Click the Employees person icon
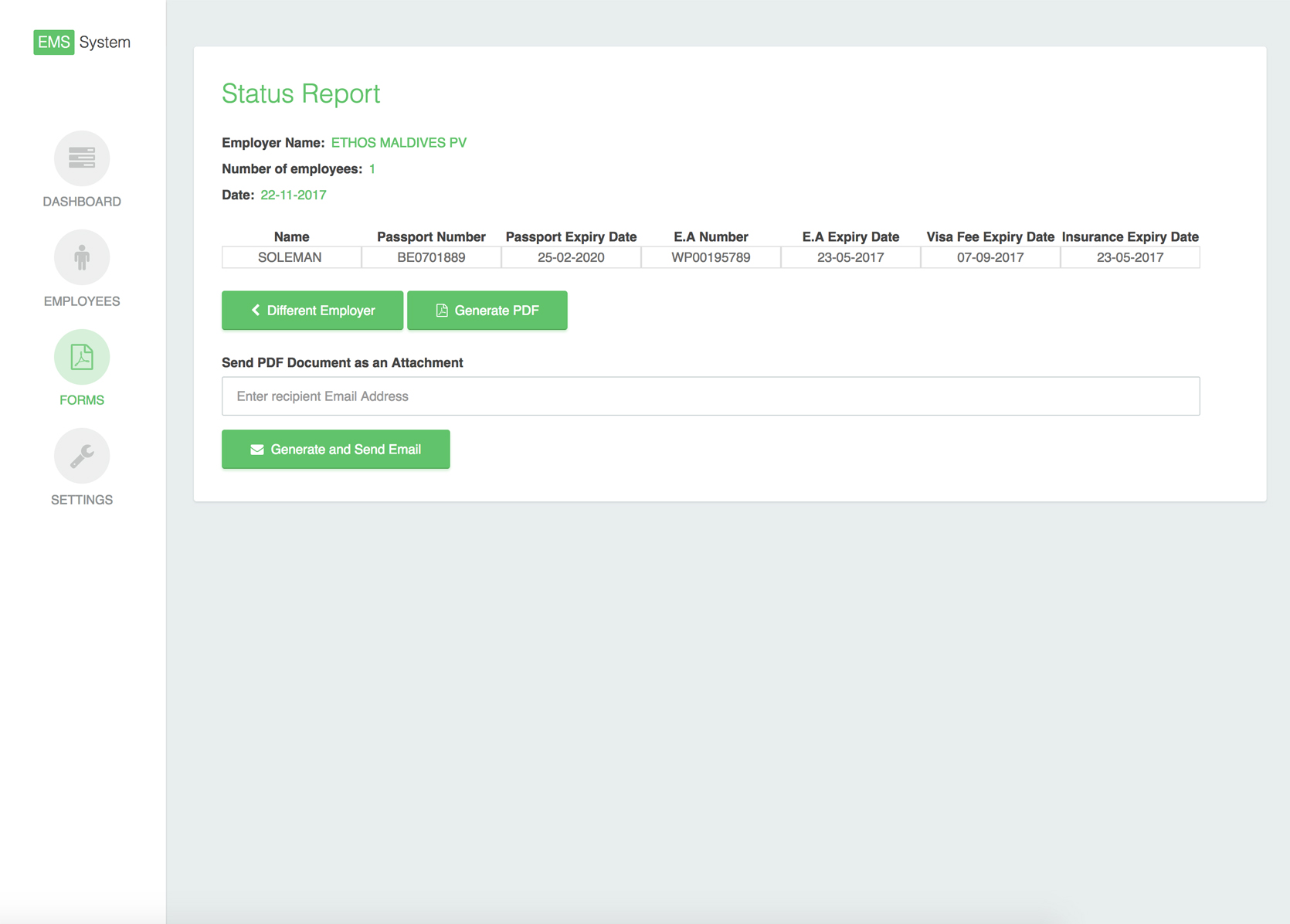Image resolution: width=1290 pixels, height=924 pixels. click(82, 257)
